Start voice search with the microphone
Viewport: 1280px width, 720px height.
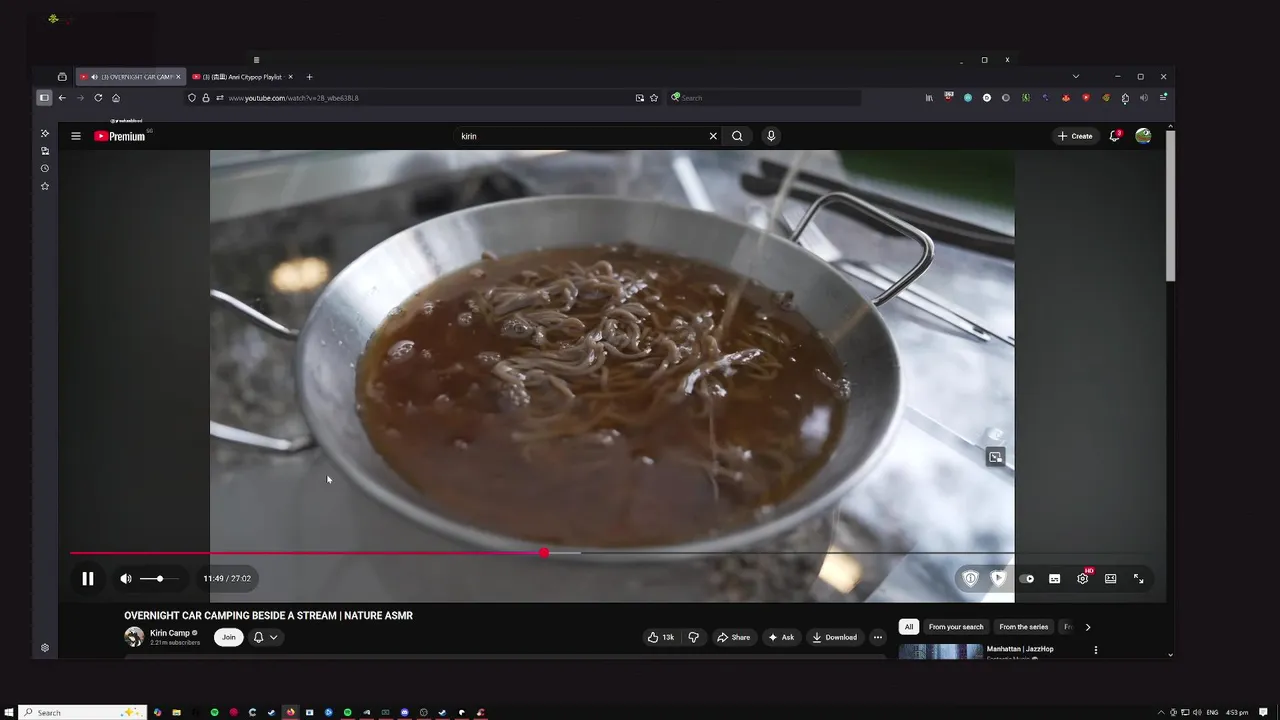point(770,136)
